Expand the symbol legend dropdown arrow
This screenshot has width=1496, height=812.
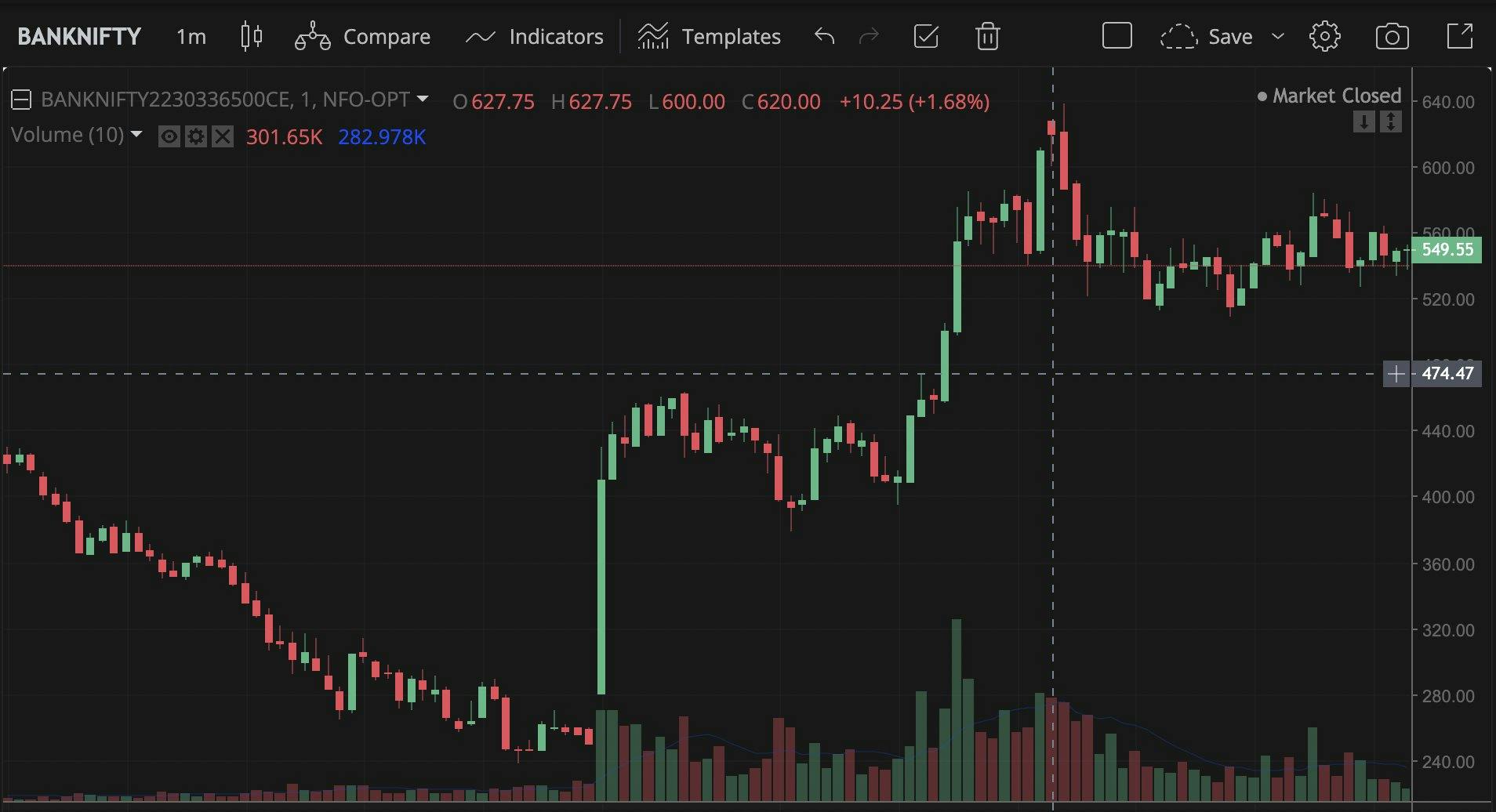(x=423, y=100)
